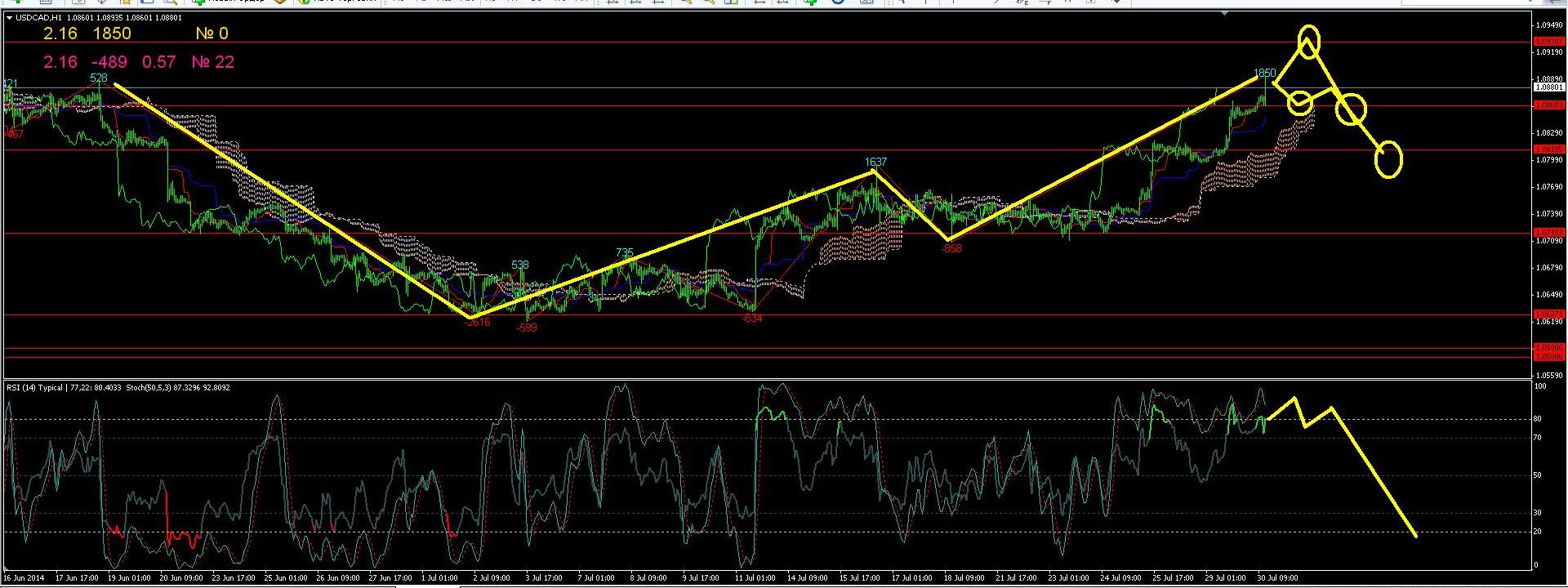This screenshot has height=588, width=1568.
Task: Click the -858 swing low label
Action: click(x=951, y=248)
